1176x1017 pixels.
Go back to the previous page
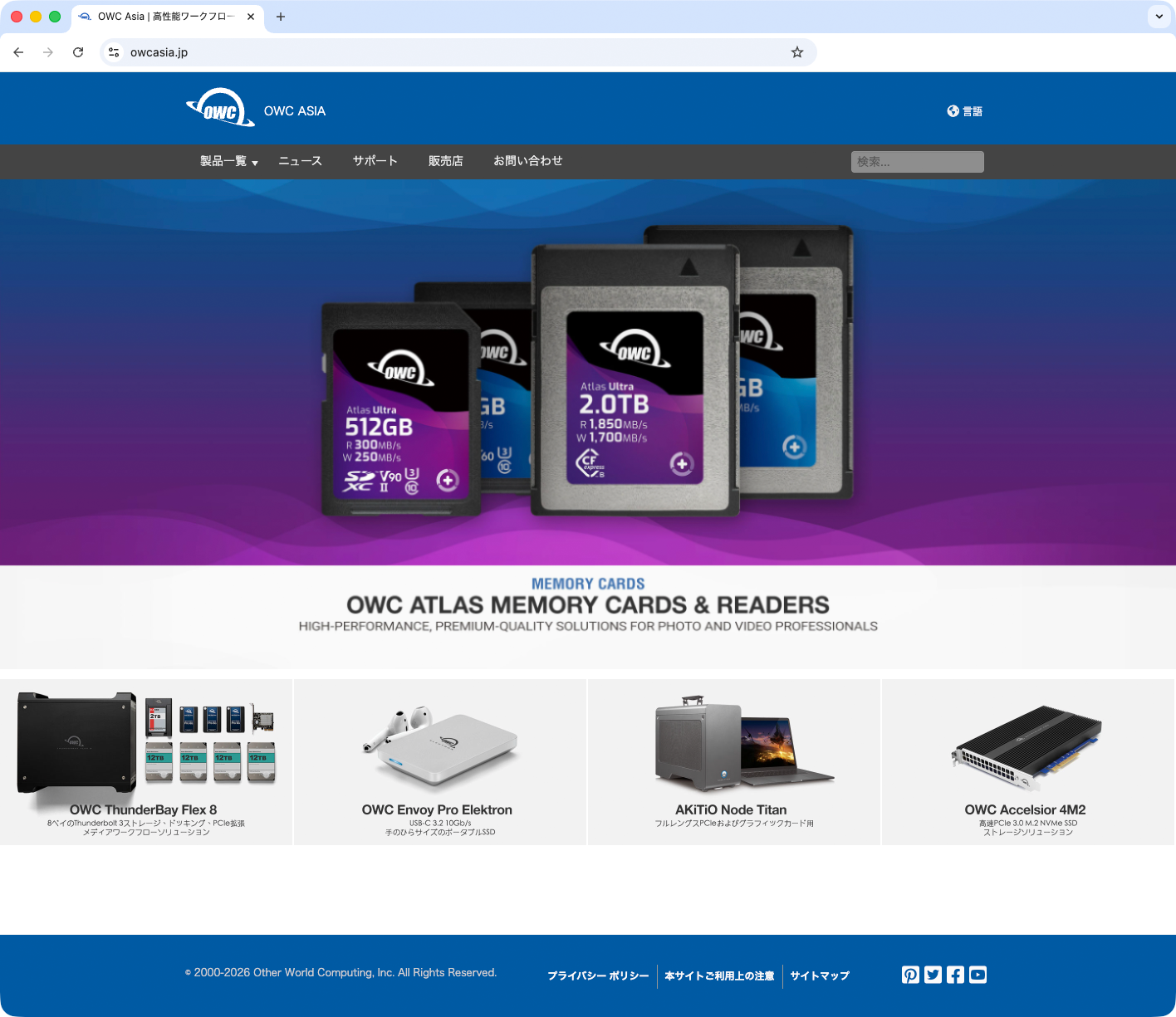[18, 52]
